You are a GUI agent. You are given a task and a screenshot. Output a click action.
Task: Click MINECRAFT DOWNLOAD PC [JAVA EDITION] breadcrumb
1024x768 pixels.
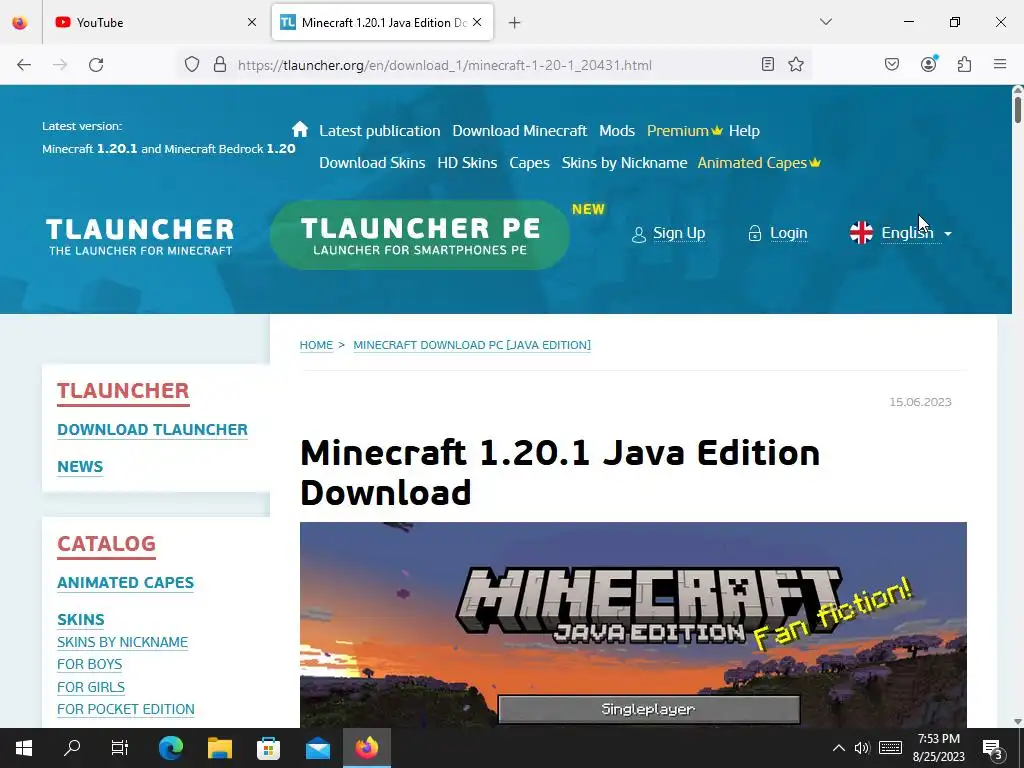coord(472,345)
